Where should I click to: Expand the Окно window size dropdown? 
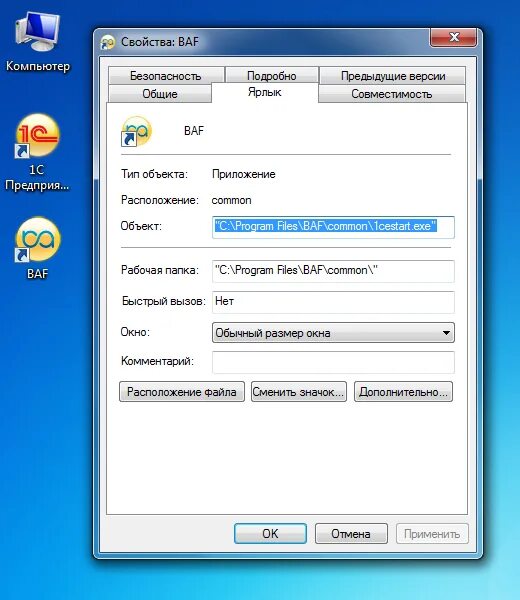[333, 333]
